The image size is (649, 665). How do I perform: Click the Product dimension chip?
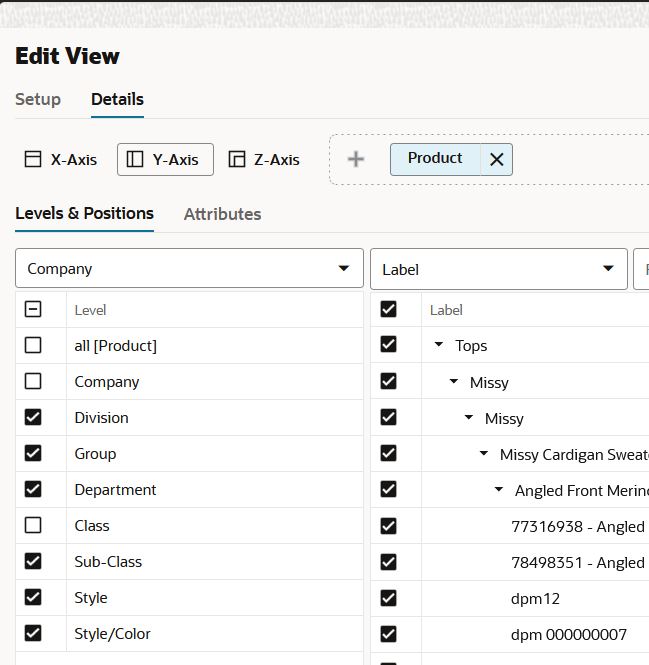(435, 158)
